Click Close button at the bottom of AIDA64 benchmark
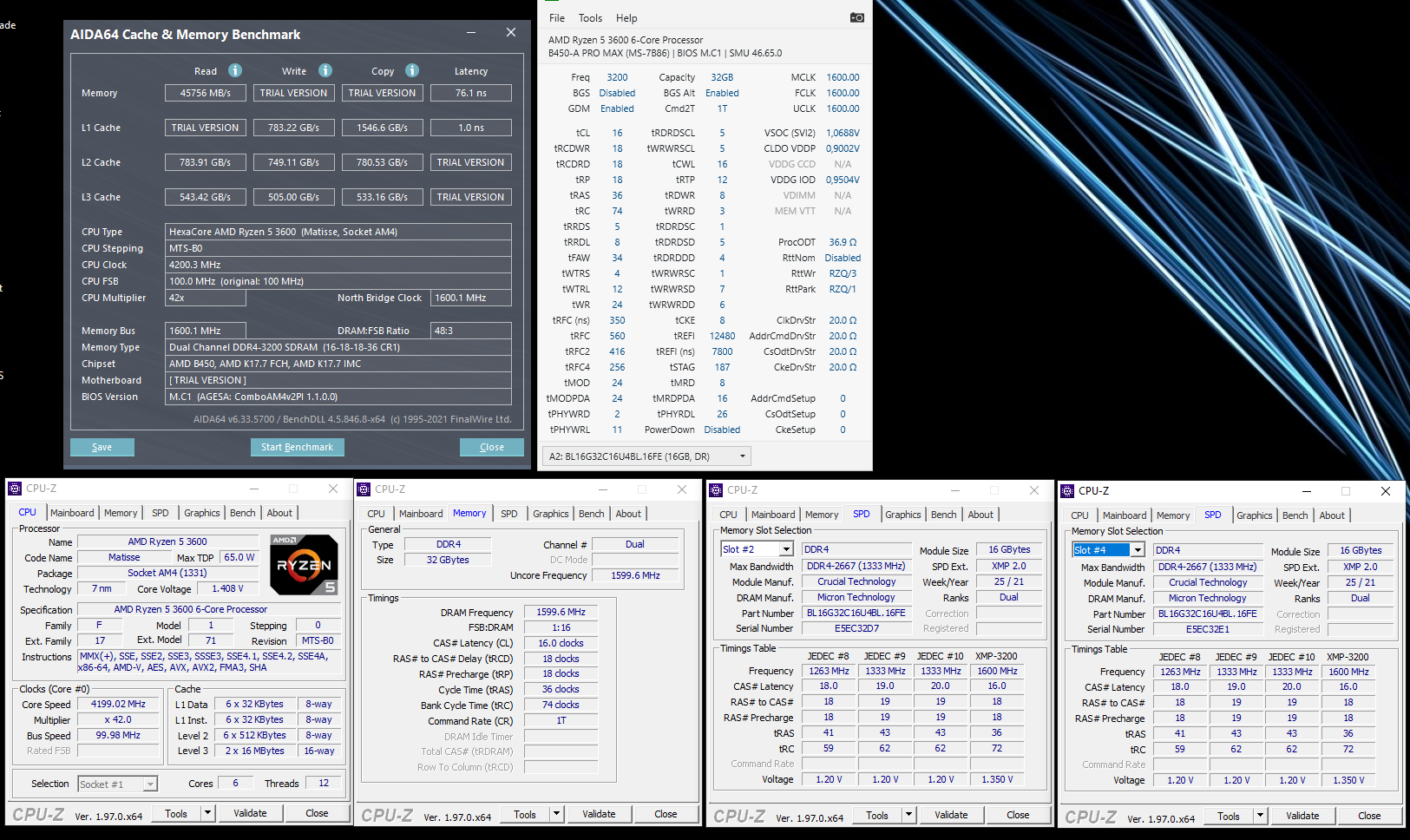This screenshot has height=840, width=1410. 492,447
